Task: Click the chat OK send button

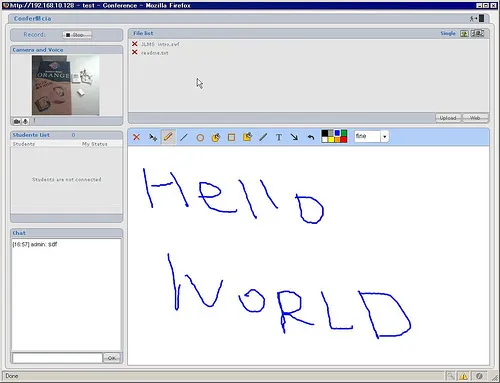Action: pyautogui.click(x=112, y=358)
